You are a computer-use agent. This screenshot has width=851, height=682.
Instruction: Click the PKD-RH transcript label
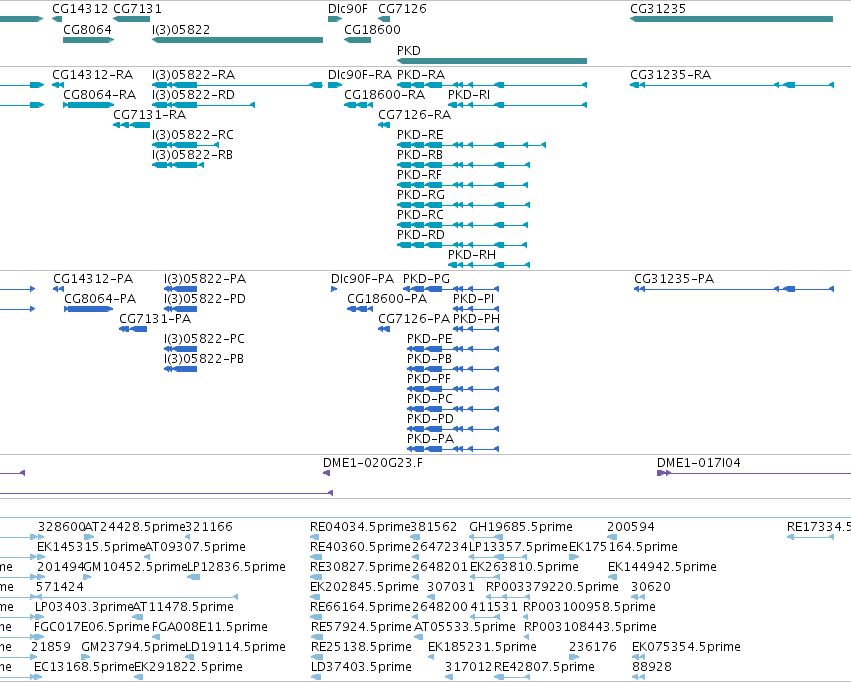pyautogui.click(x=472, y=254)
